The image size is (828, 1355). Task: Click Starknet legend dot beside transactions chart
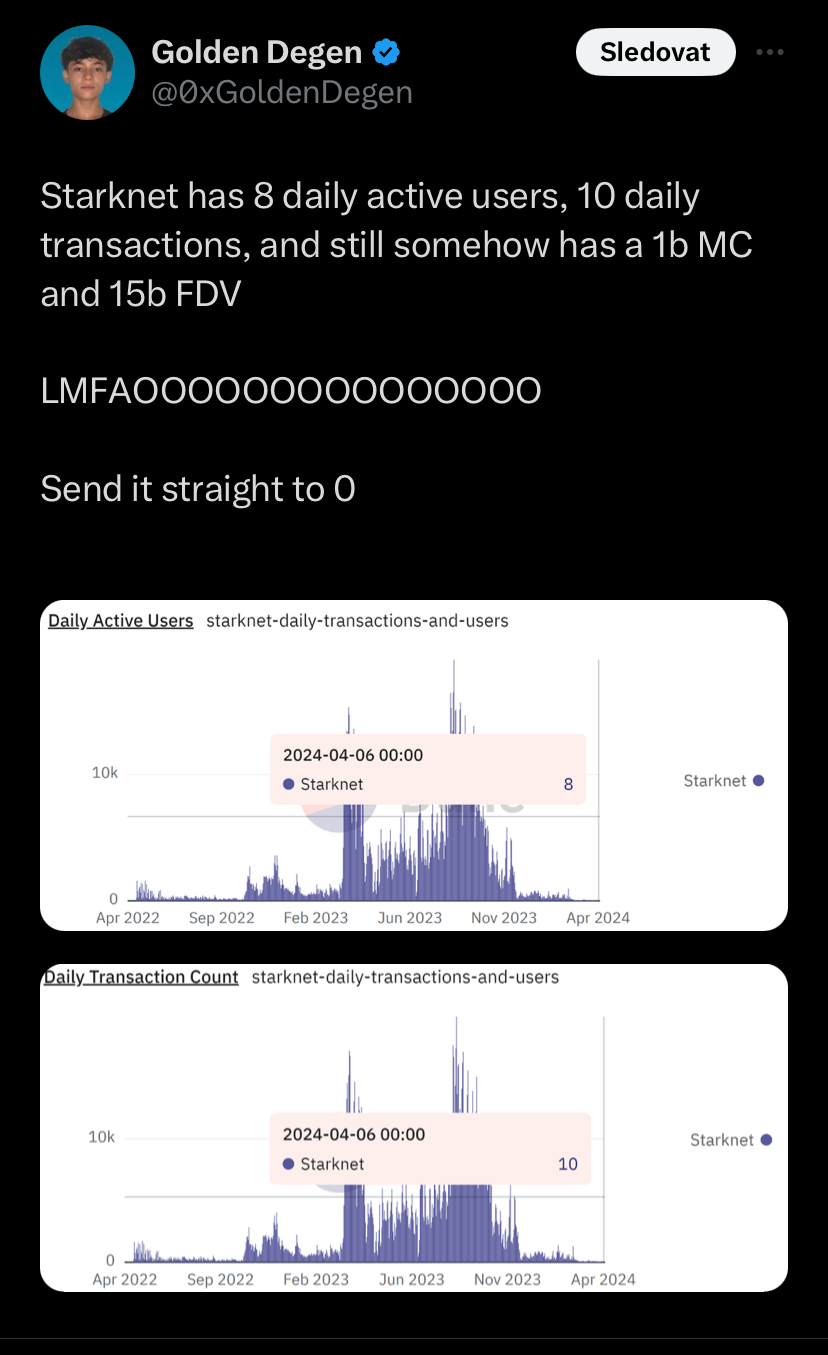click(766, 1140)
